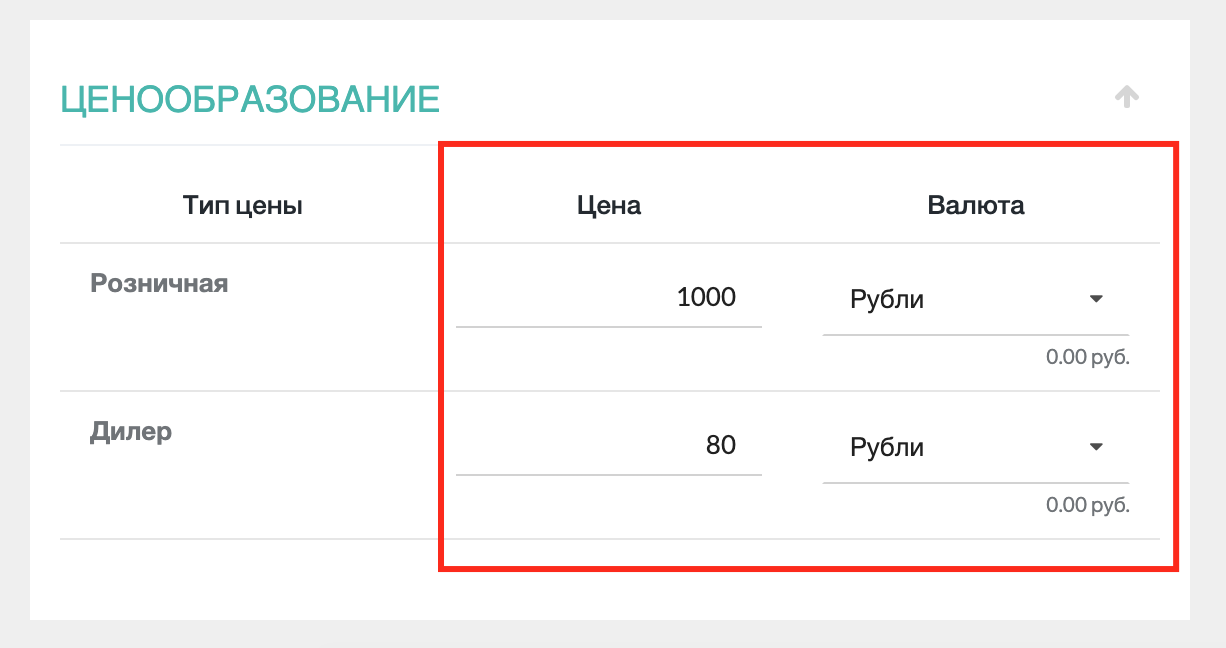The image size is (1226, 648).
Task: Open the Розничная currency dropdown arrow
Action: point(1096,299)
